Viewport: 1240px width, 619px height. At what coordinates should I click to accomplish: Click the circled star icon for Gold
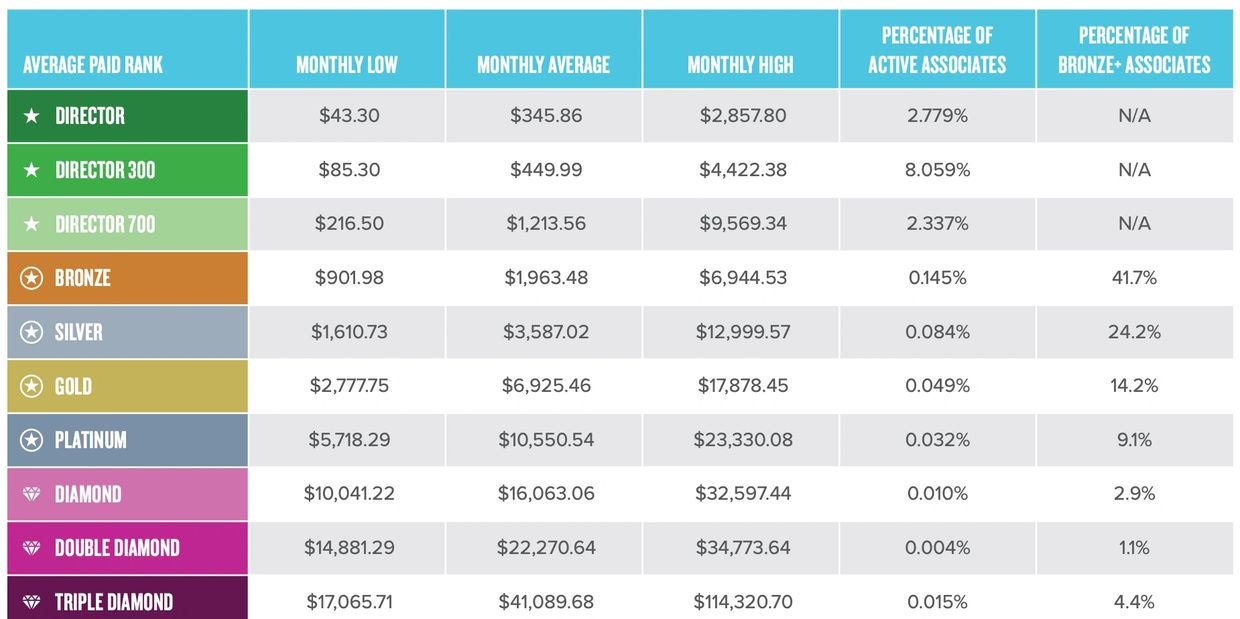(x=32, y=386)
